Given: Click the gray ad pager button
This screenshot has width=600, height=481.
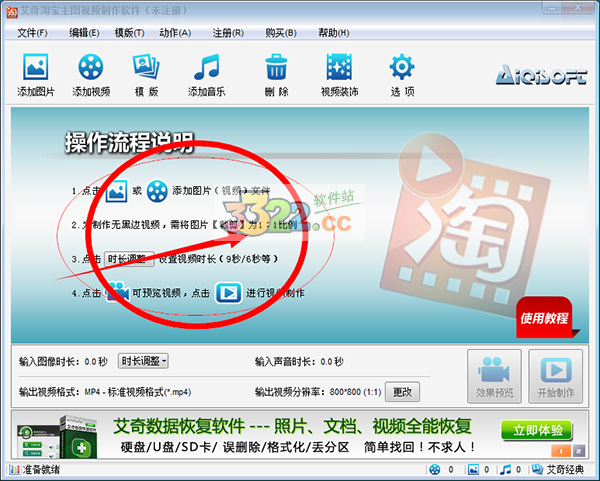Looking at the screenshot, I should click(x=579, y=451).
